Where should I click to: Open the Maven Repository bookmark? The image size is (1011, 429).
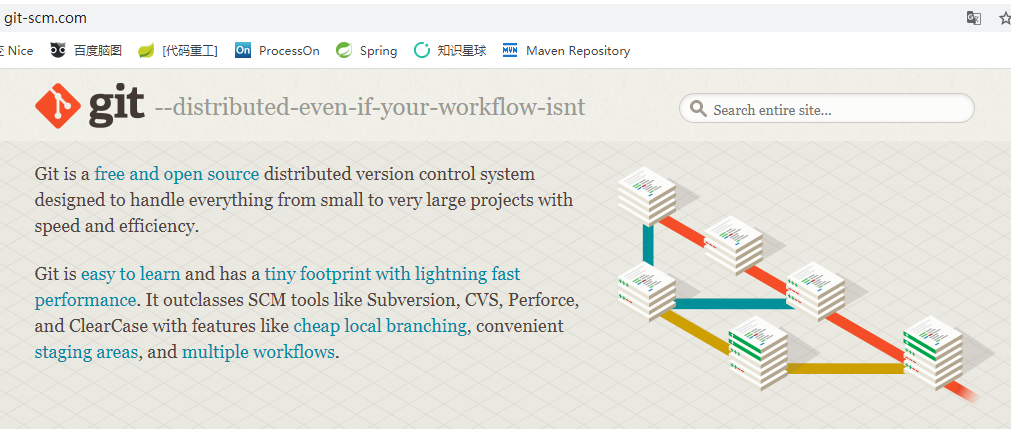[566, 50]
